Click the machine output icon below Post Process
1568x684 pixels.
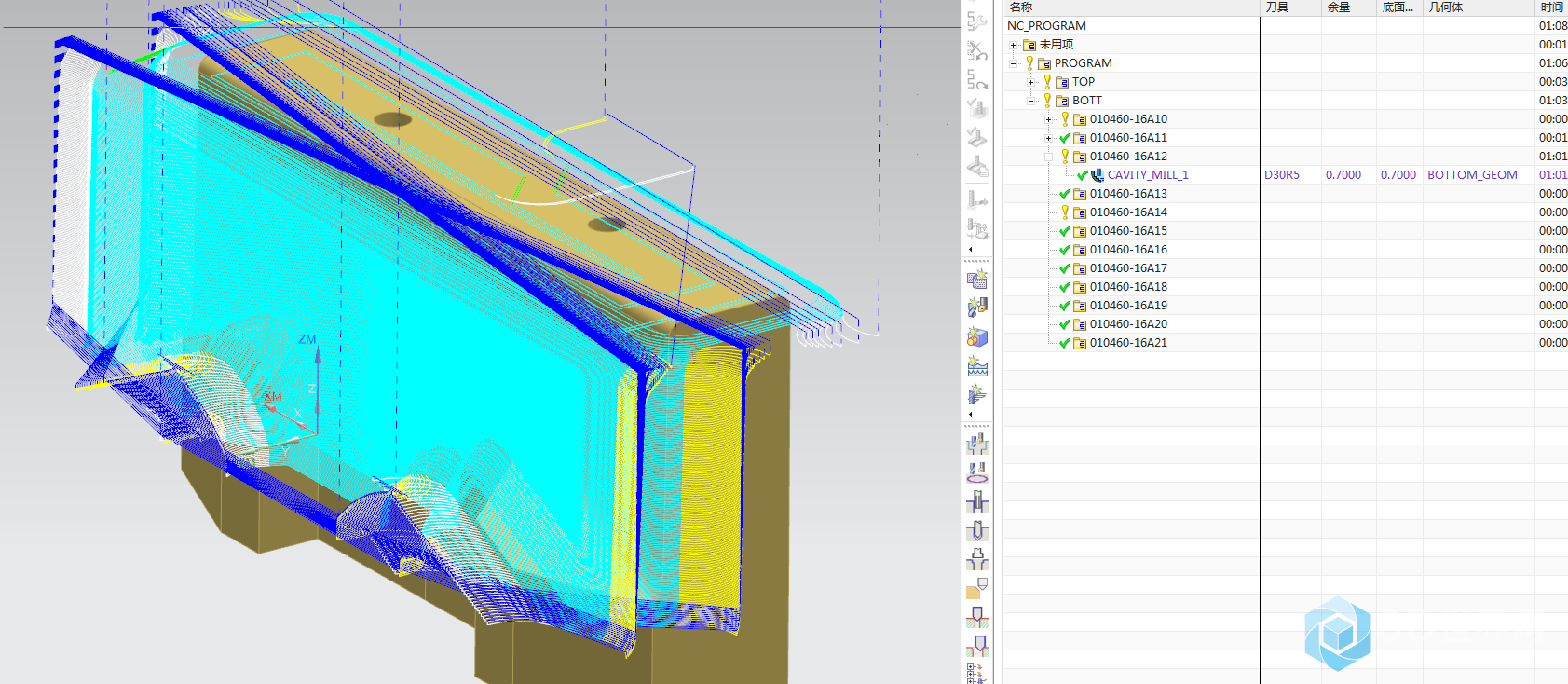[x=976, y=228]
